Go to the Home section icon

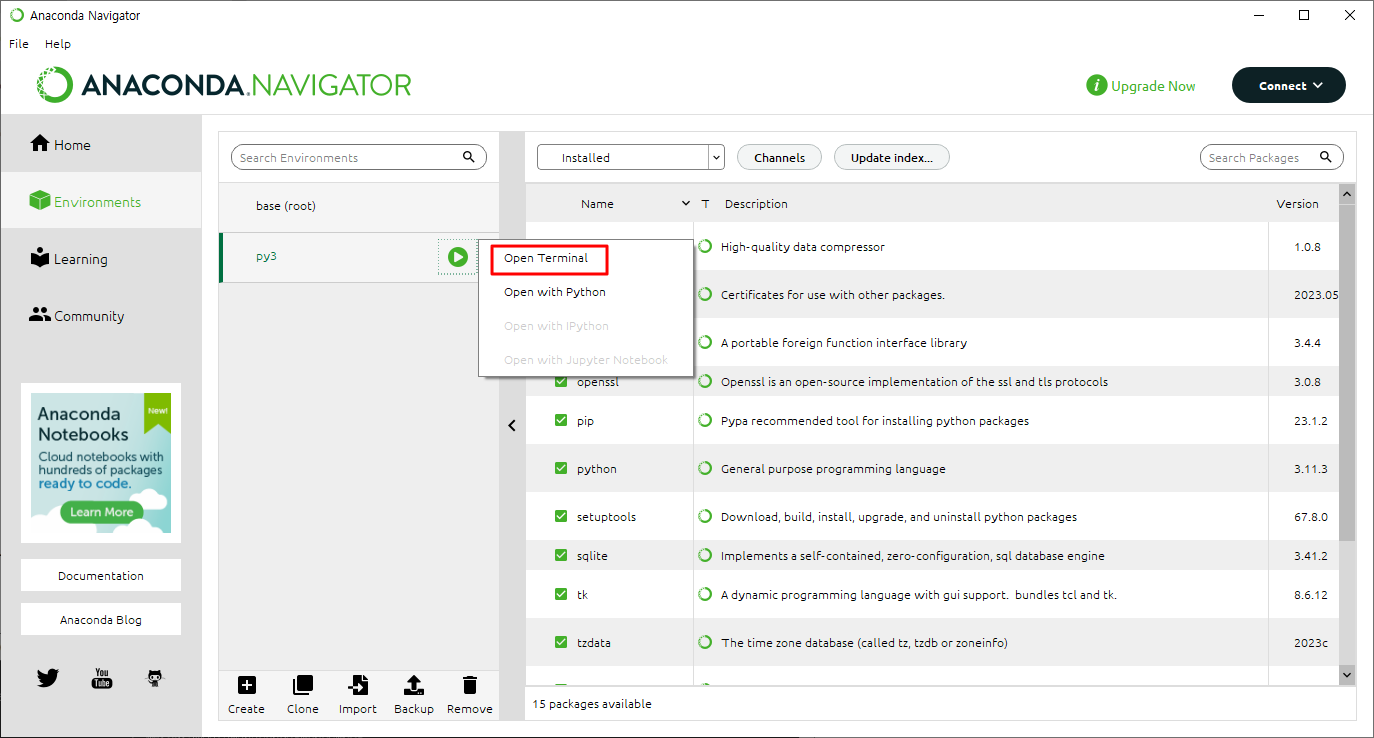[x=40, y=143]
